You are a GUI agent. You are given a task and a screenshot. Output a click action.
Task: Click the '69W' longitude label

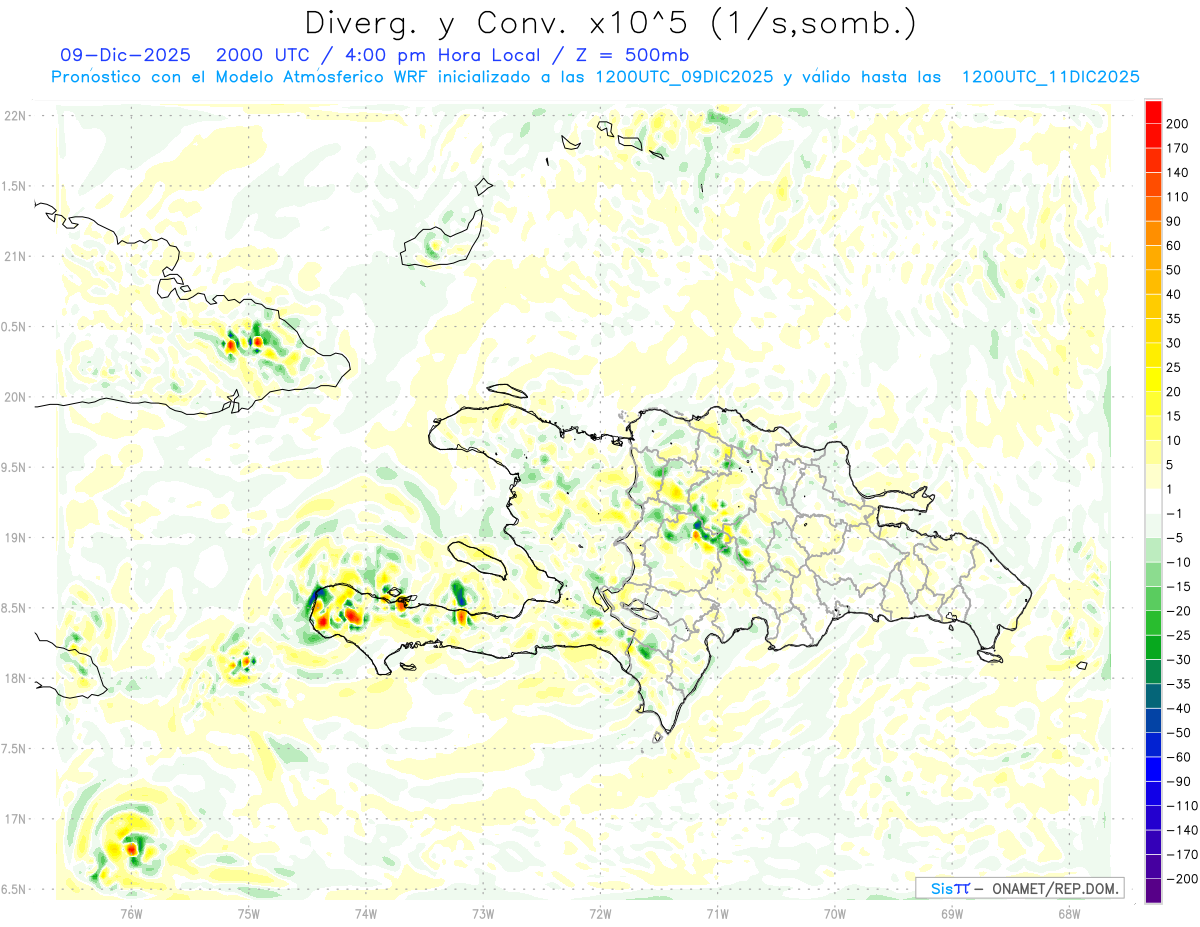coord(952,913)
